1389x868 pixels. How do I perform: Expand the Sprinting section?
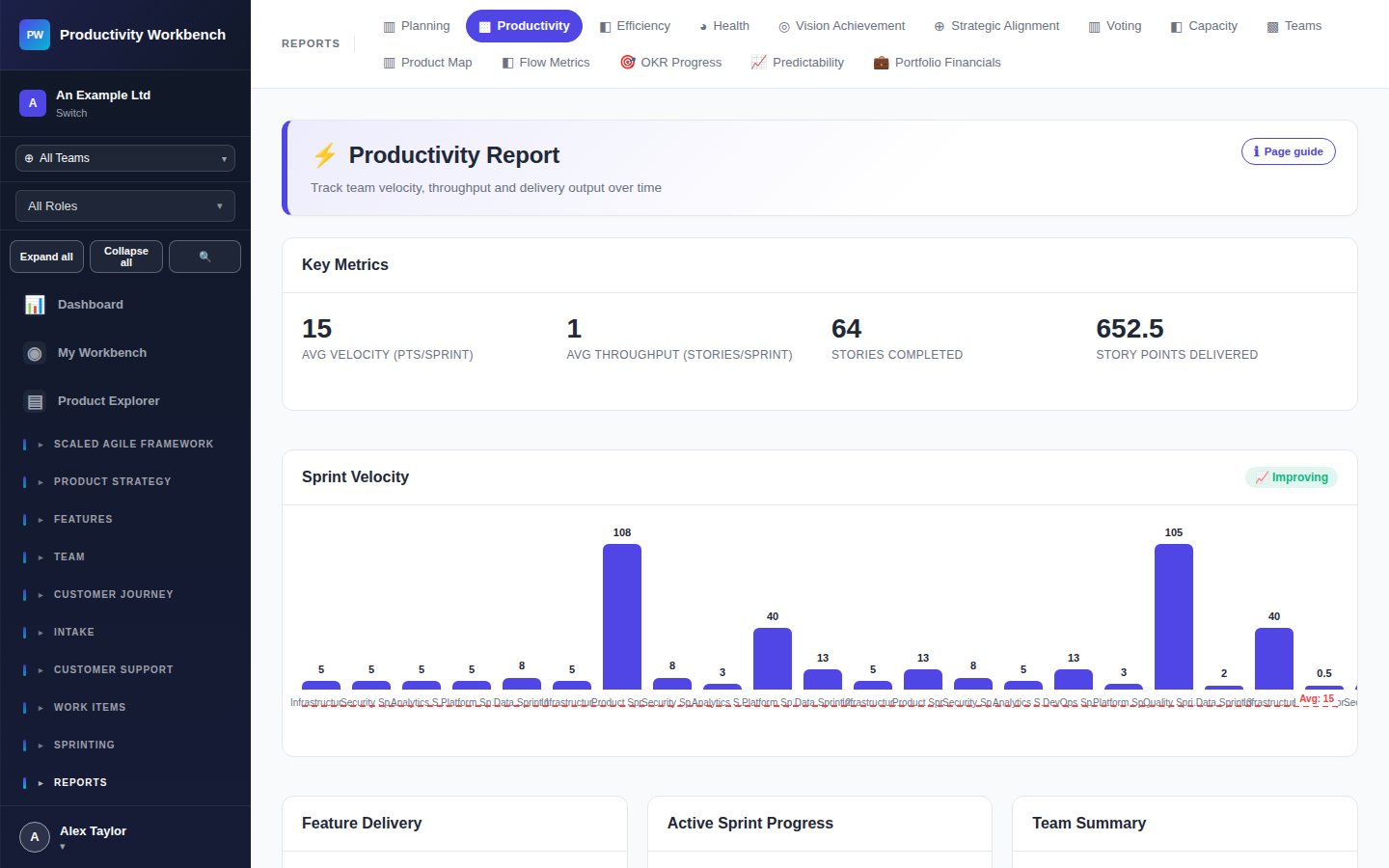(125, 746)
